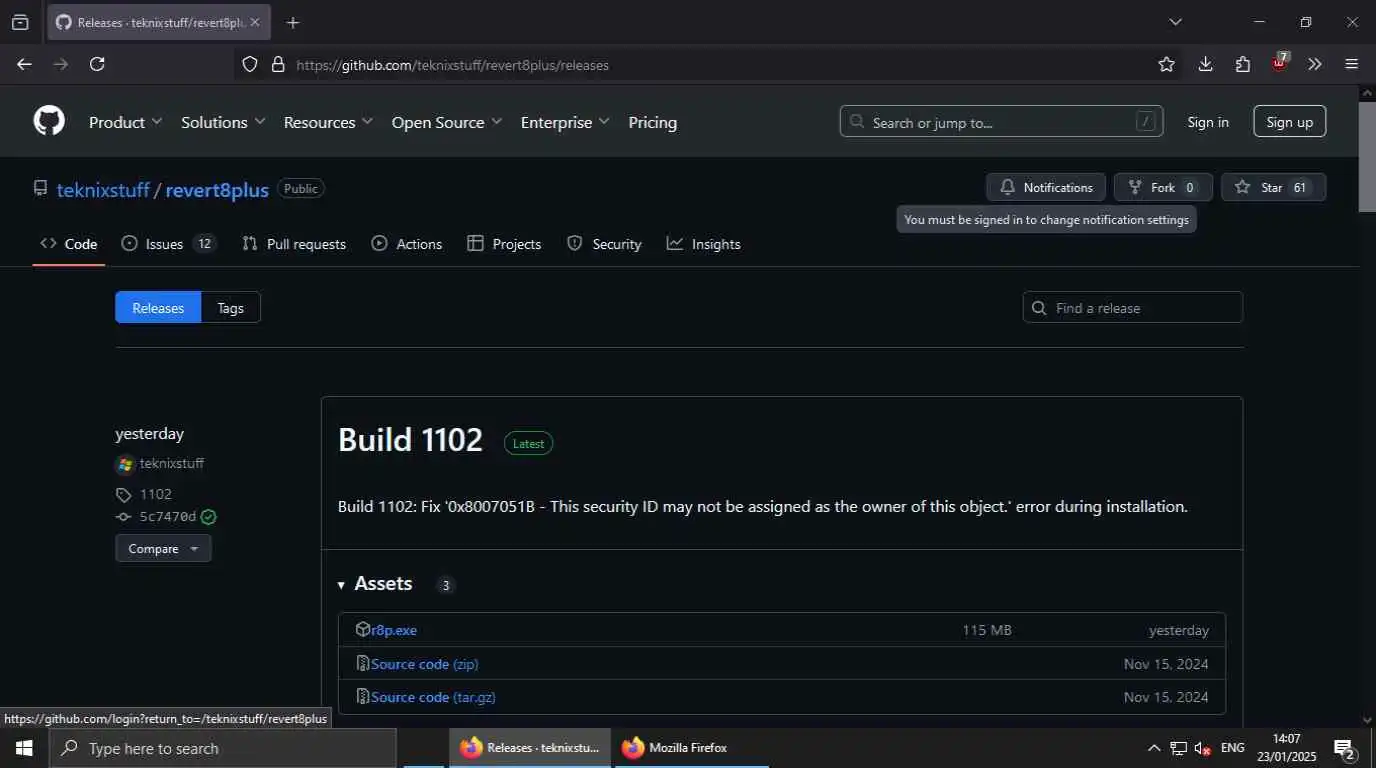Open the Compare dropdown

[163, 548]
